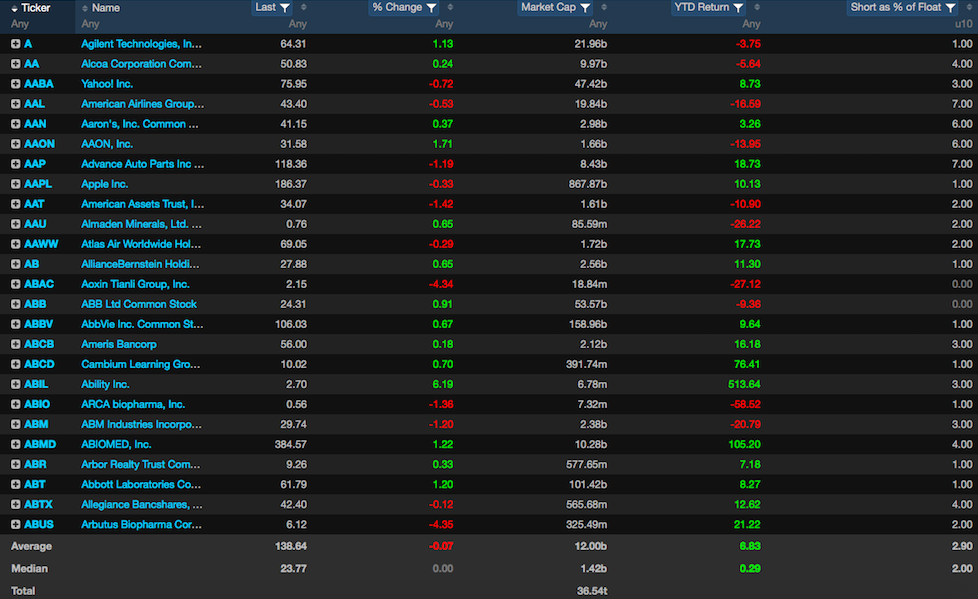Viewport: 978px width, 599px height.
Task: Sort by the Name column header
Action: 106,8
